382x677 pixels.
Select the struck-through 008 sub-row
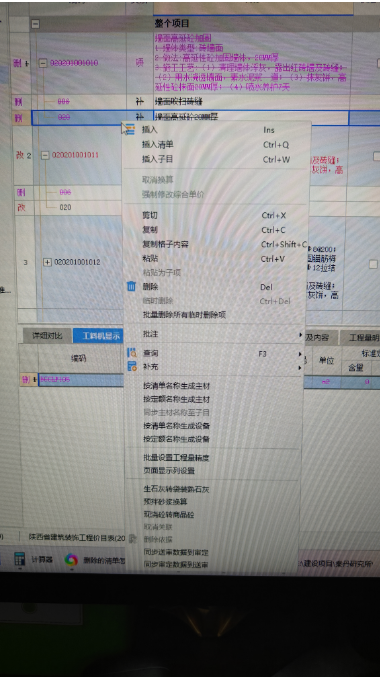63,102
